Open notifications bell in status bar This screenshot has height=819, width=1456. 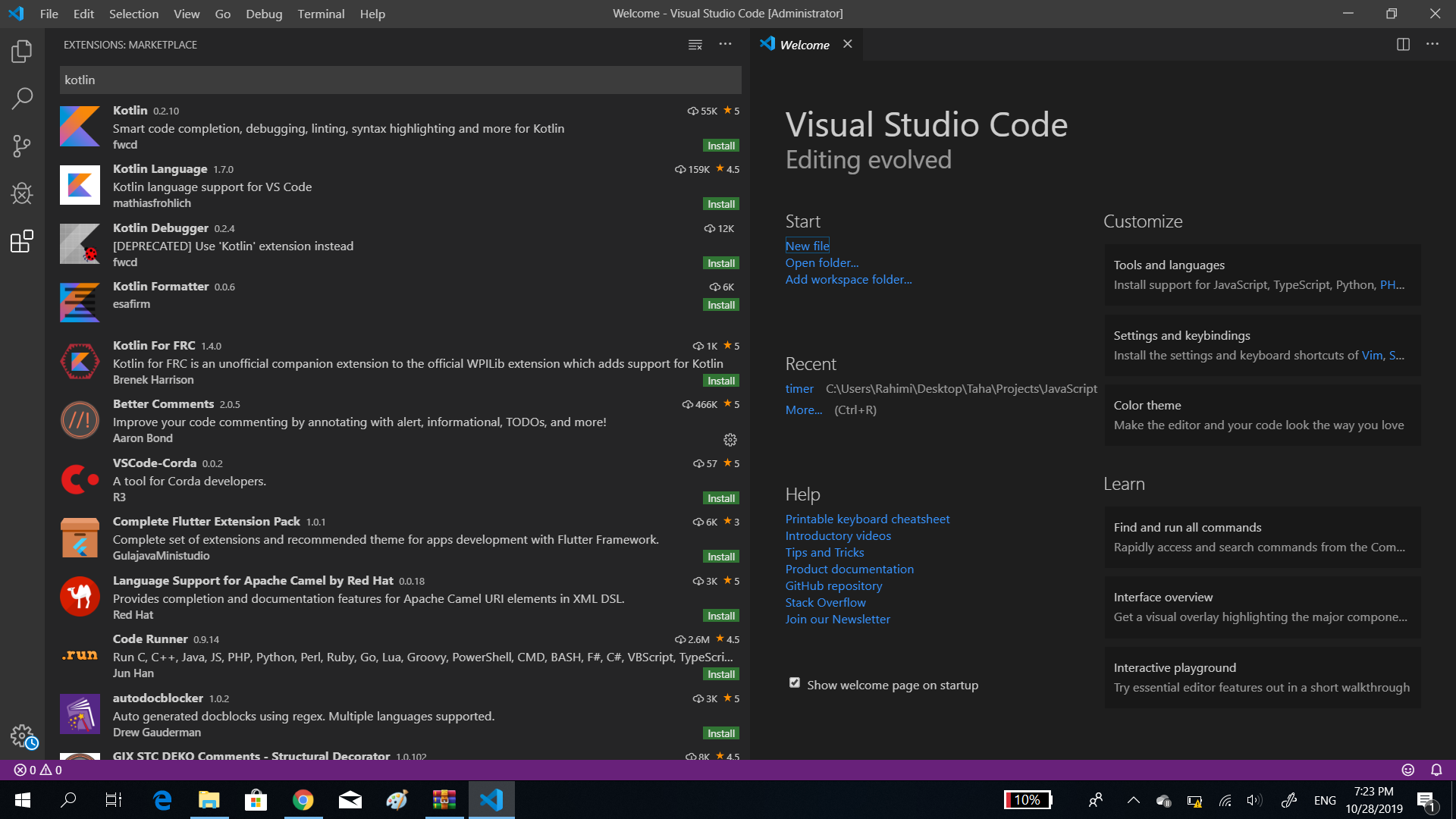[1436, 770]
